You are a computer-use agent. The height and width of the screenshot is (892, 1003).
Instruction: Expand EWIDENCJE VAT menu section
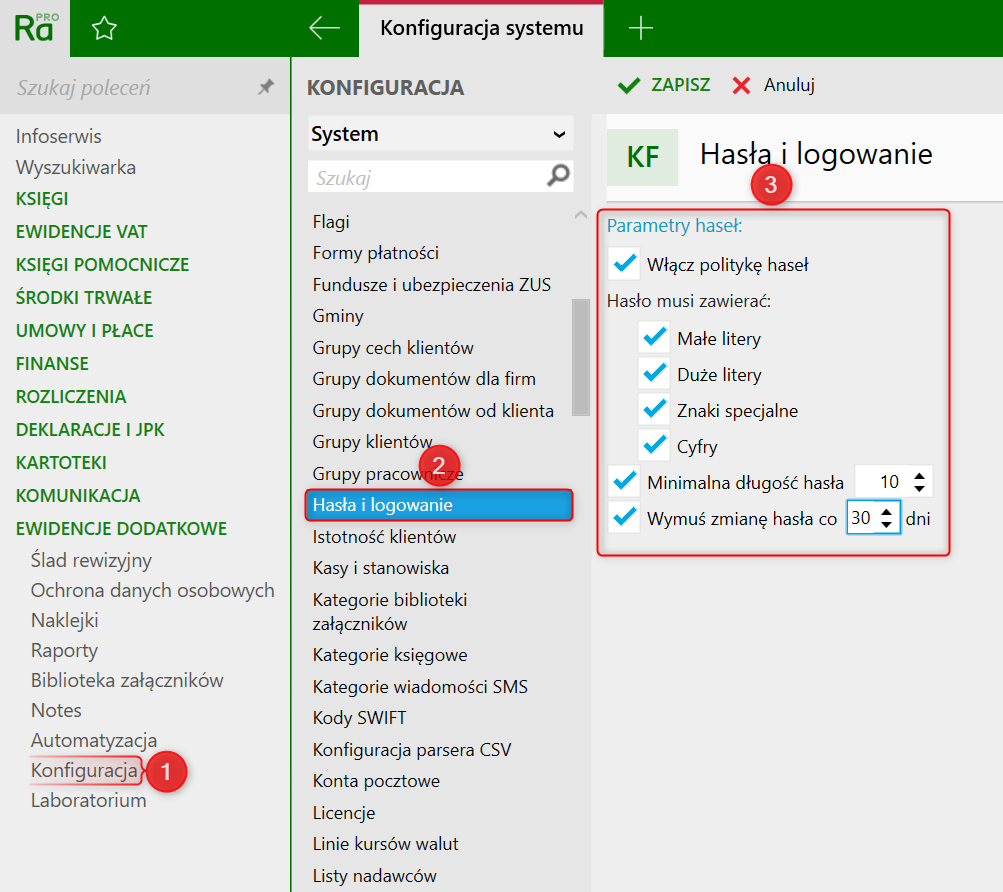point(81,232)
